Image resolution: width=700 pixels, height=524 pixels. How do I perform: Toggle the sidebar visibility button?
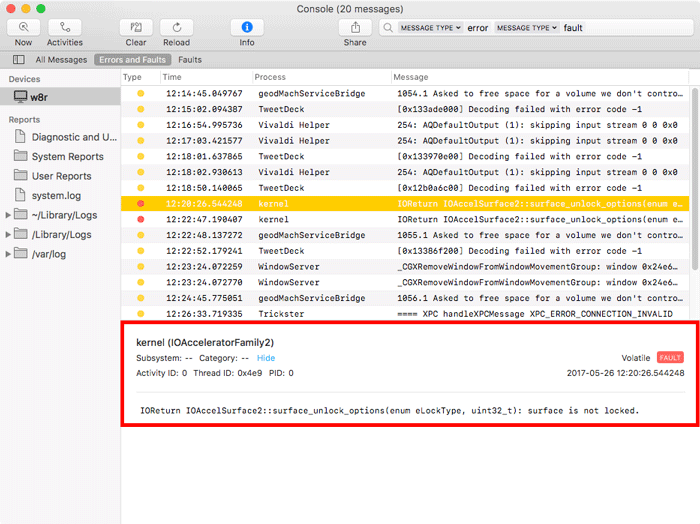click(x=19, y=59)
